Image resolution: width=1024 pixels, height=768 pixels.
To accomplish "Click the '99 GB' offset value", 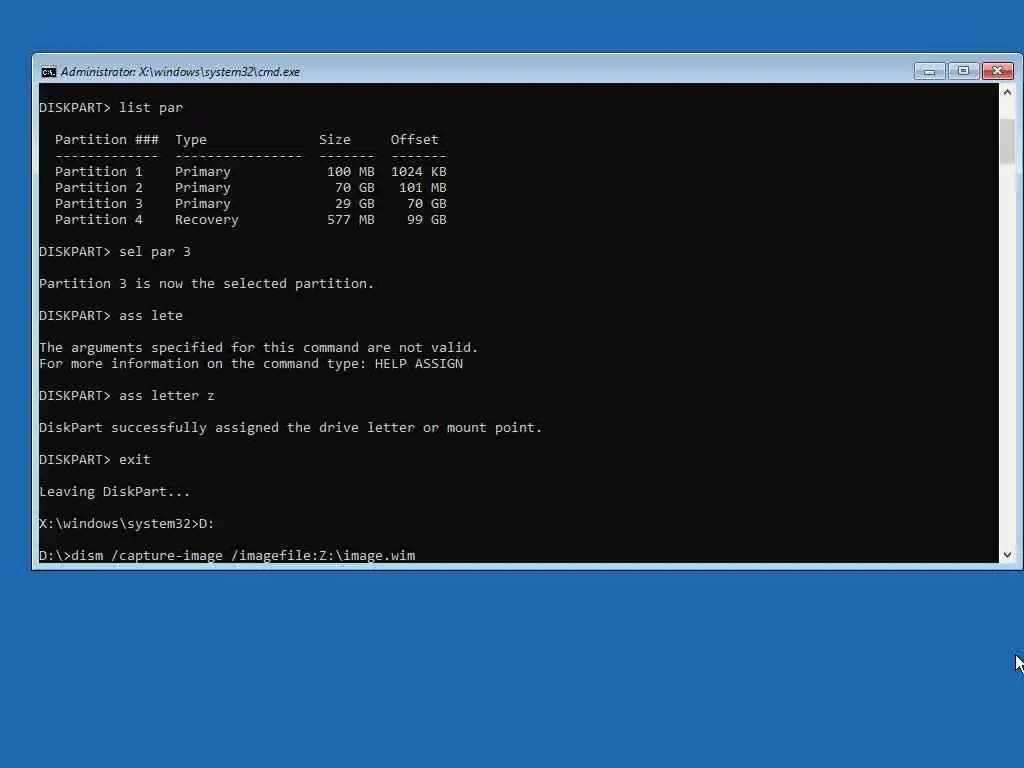I will [426, 219].
